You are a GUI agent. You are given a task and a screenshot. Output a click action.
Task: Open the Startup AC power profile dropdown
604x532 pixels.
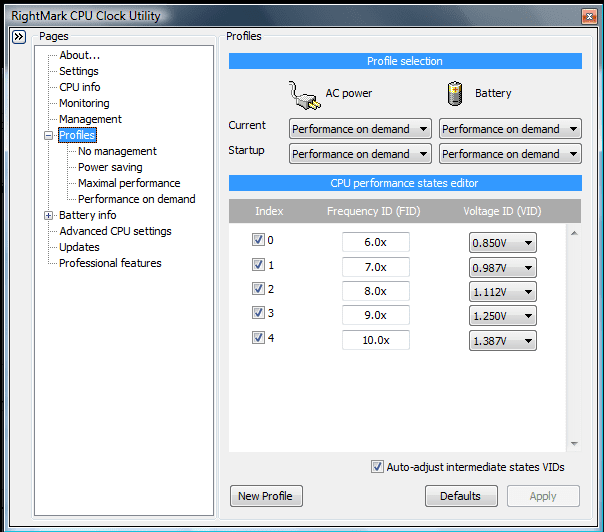360,154
